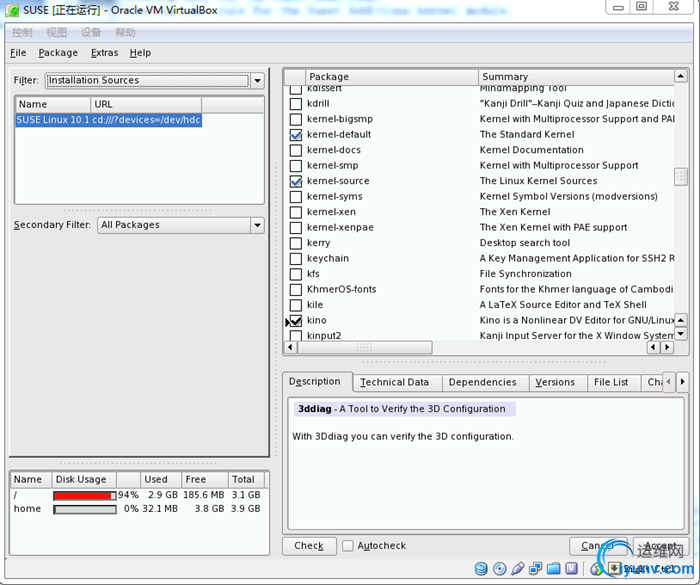Click the Accept button
Screen dimensions: 700x585
(x=661, y=546)
